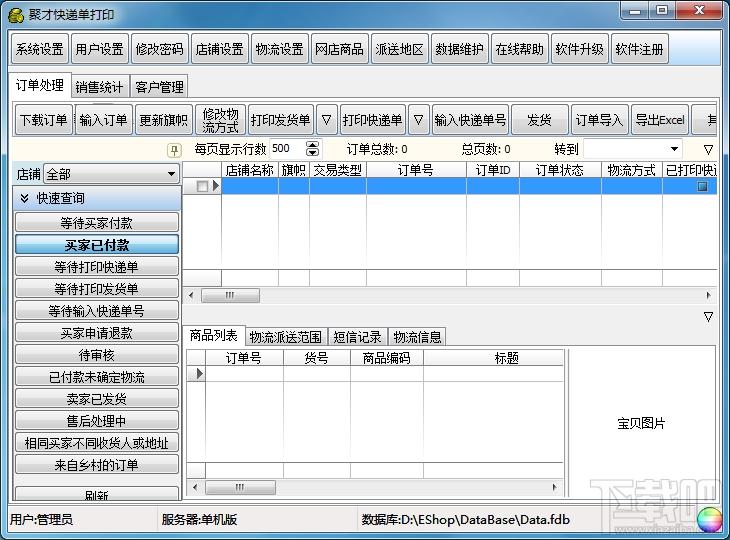Viewport: 730px width, 540px height.
Task: Filter by 来自乡村的订单
Action: click(x=97, y=465)
